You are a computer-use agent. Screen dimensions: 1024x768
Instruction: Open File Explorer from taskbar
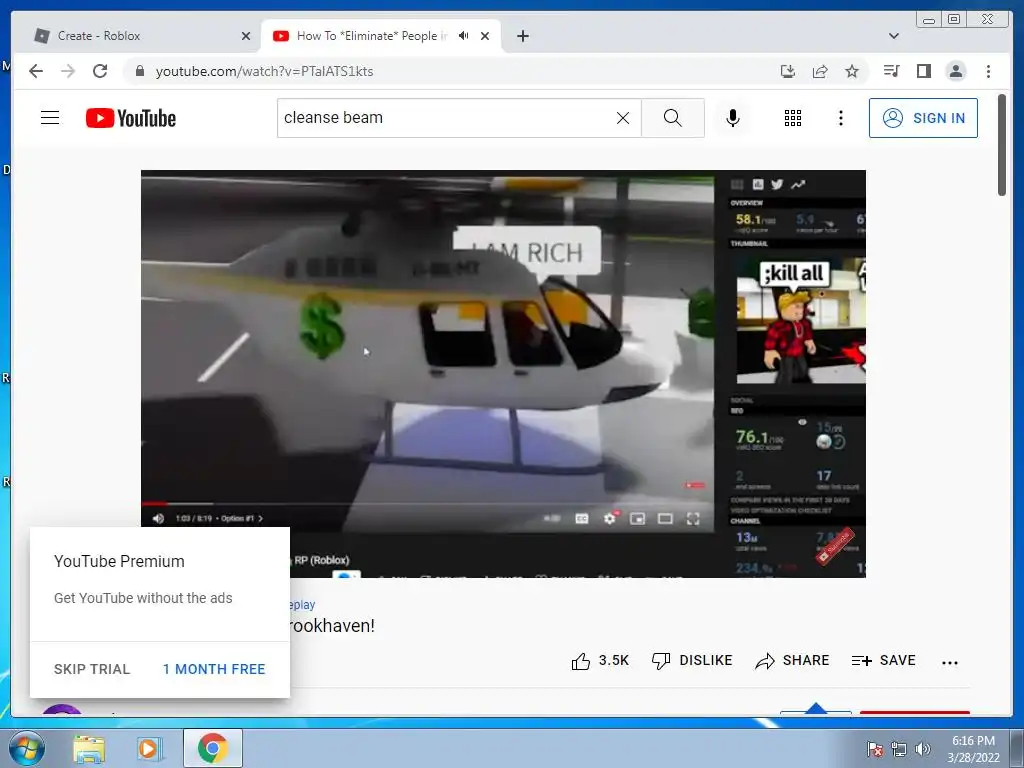pos(89,749)
